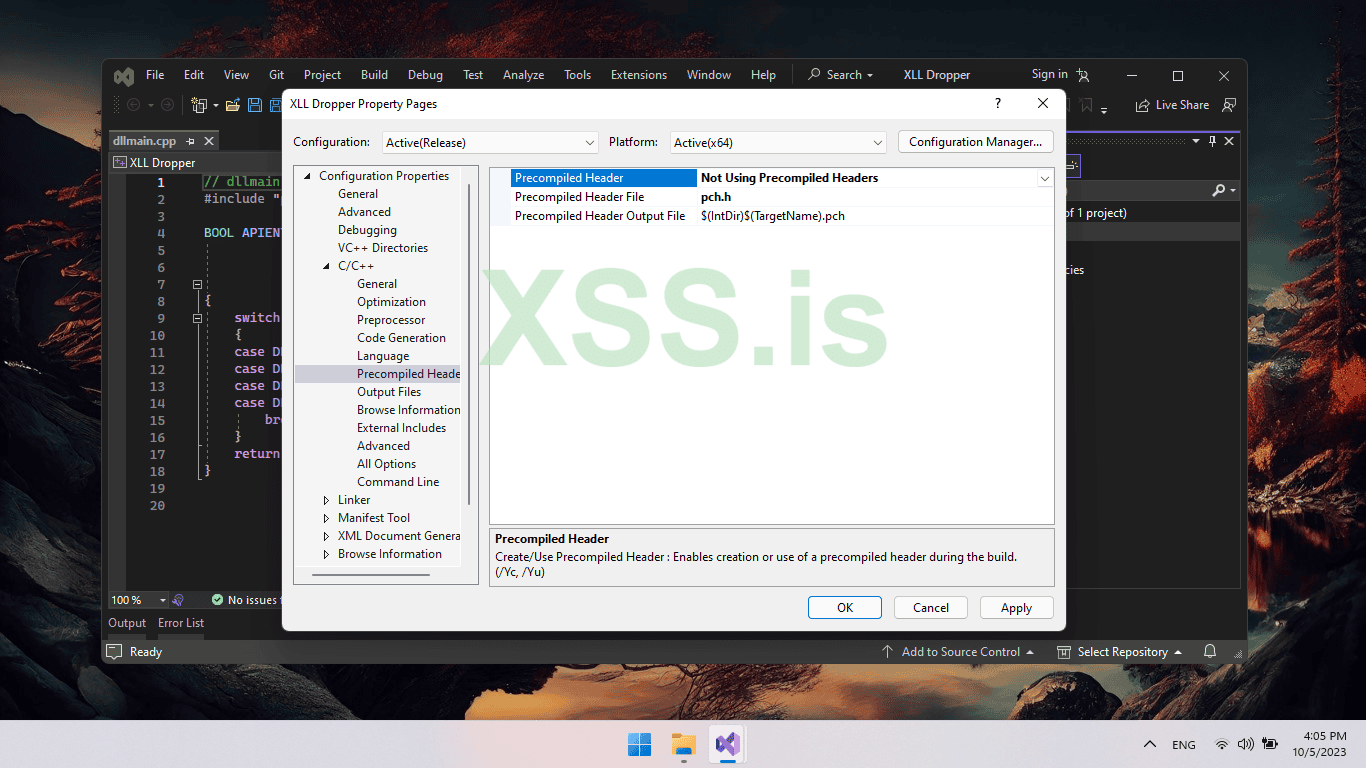Click the Select Repository icon

tap(1064, 652)
